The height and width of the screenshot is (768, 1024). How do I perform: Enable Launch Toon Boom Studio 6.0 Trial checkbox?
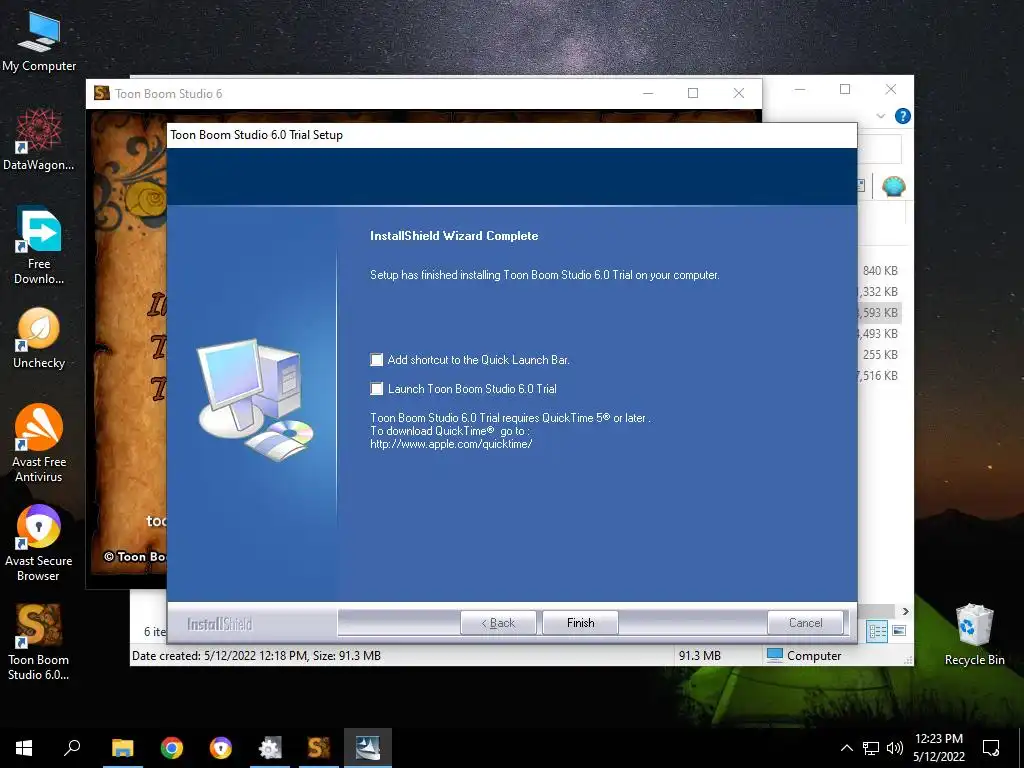(377, 389)
